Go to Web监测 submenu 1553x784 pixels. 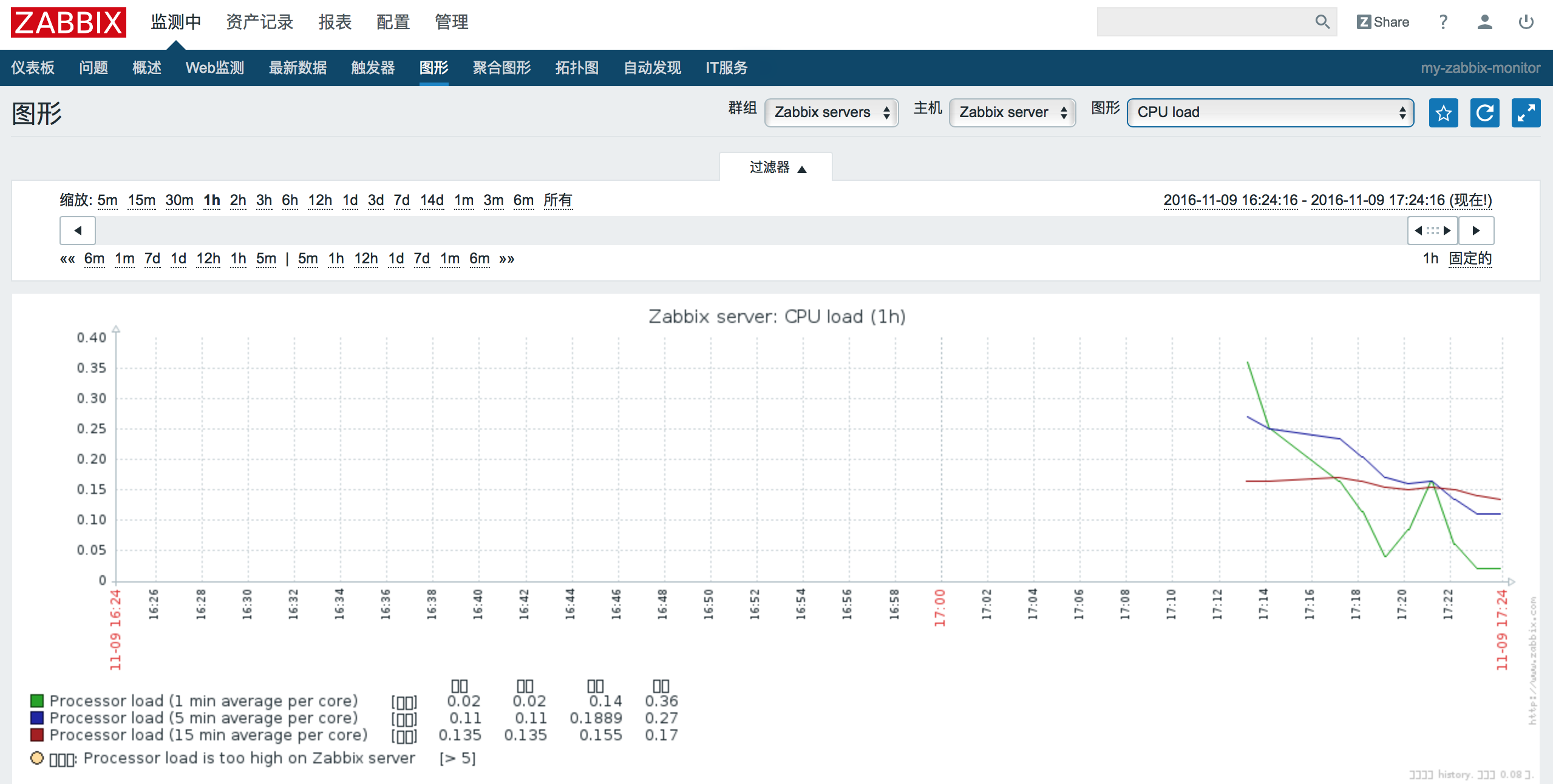click(215, 67)
